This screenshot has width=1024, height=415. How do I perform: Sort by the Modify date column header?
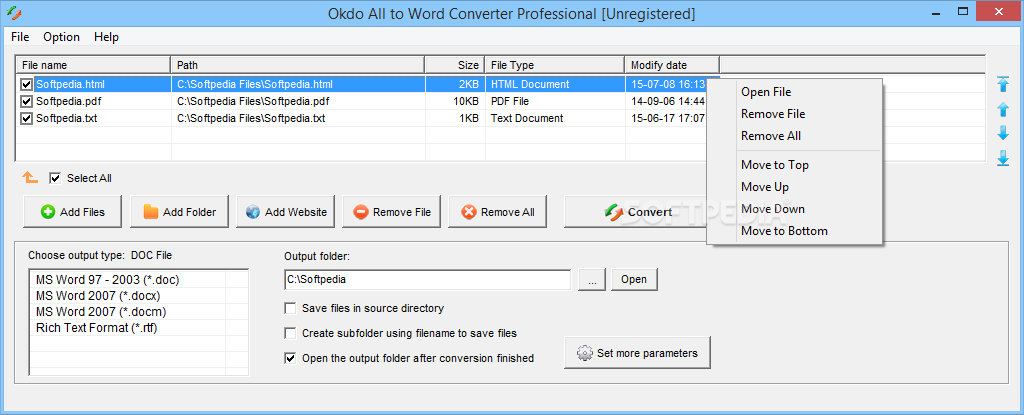coord(672,65)
